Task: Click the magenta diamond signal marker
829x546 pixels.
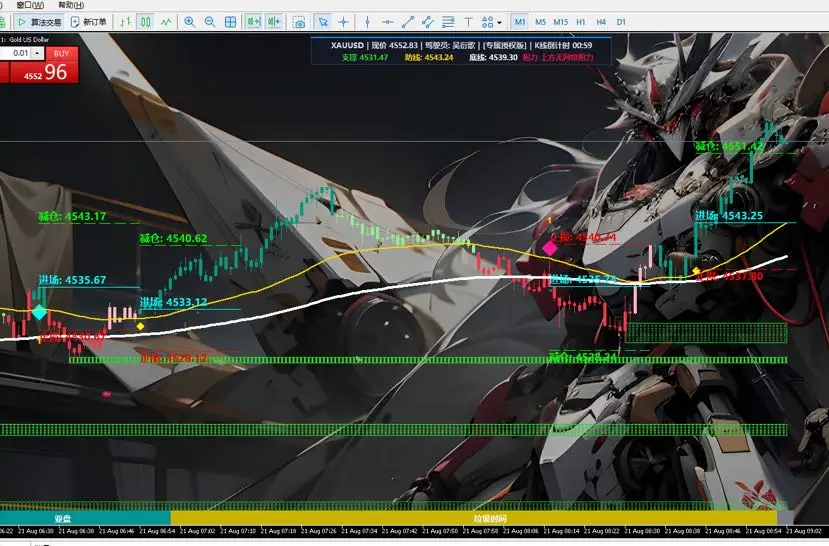Action: point(549,248)
